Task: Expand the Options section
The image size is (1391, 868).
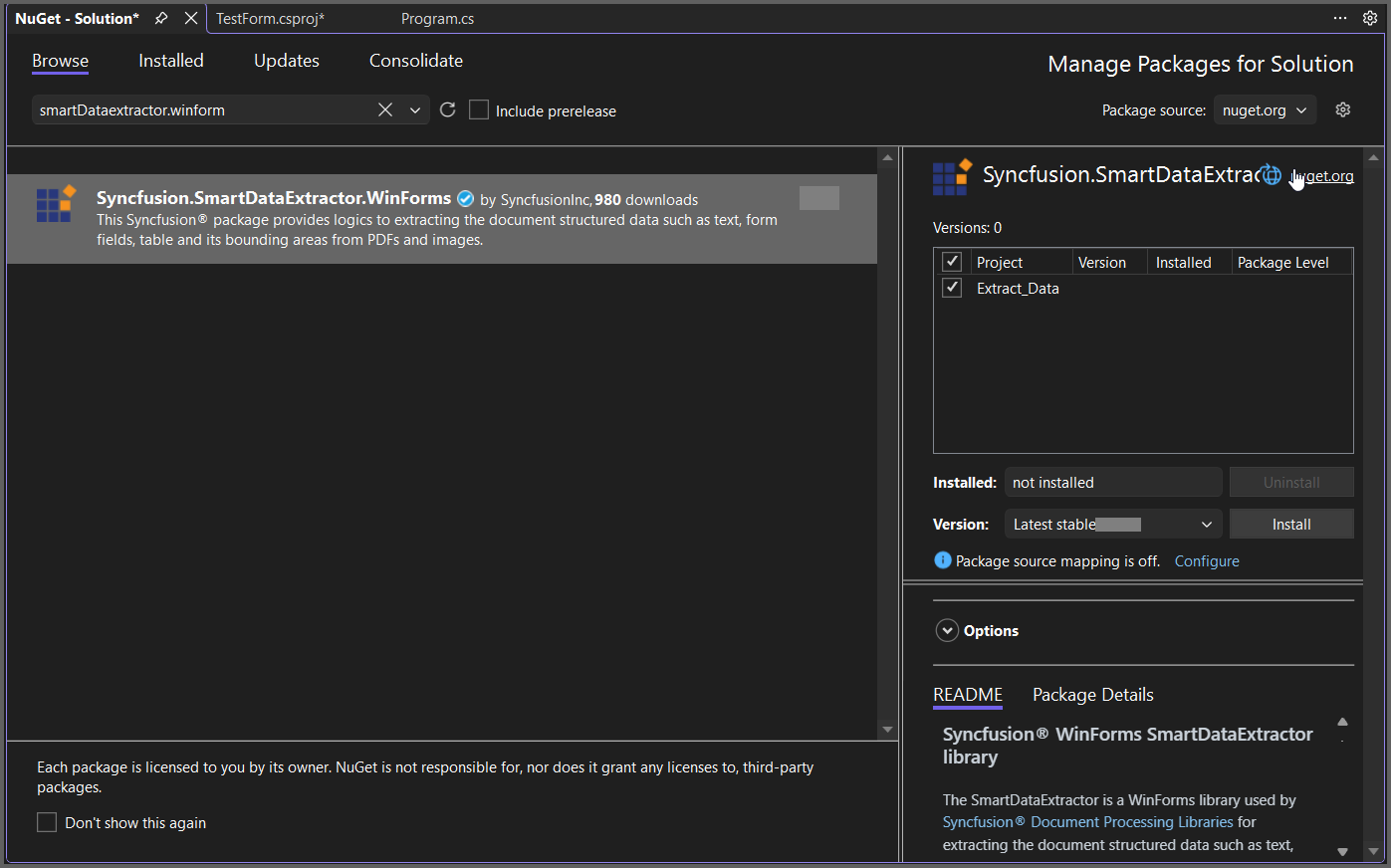Action: coord(947,630)
